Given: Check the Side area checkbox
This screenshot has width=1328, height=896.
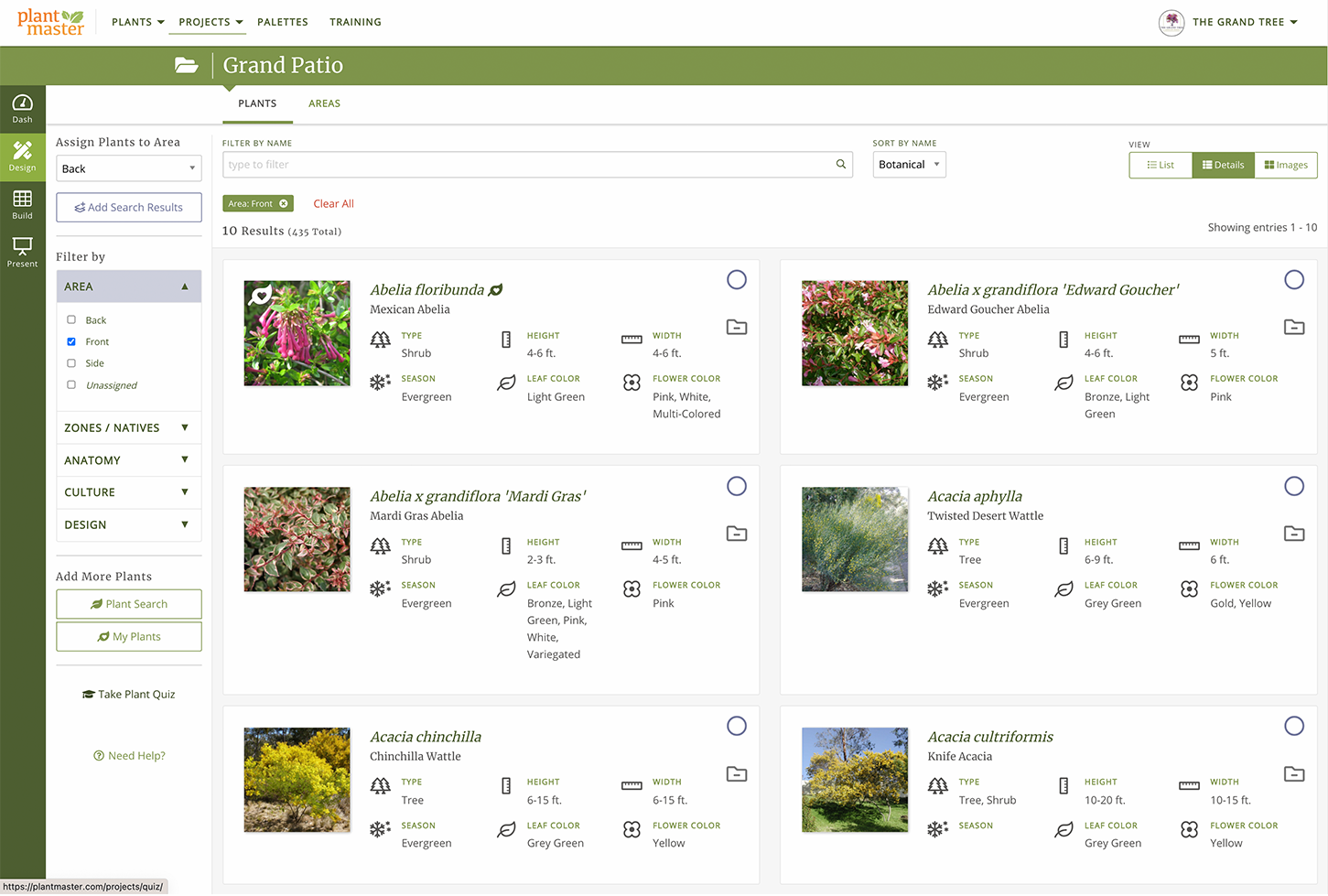Looking at the screenshot, I should coord(71,362).
